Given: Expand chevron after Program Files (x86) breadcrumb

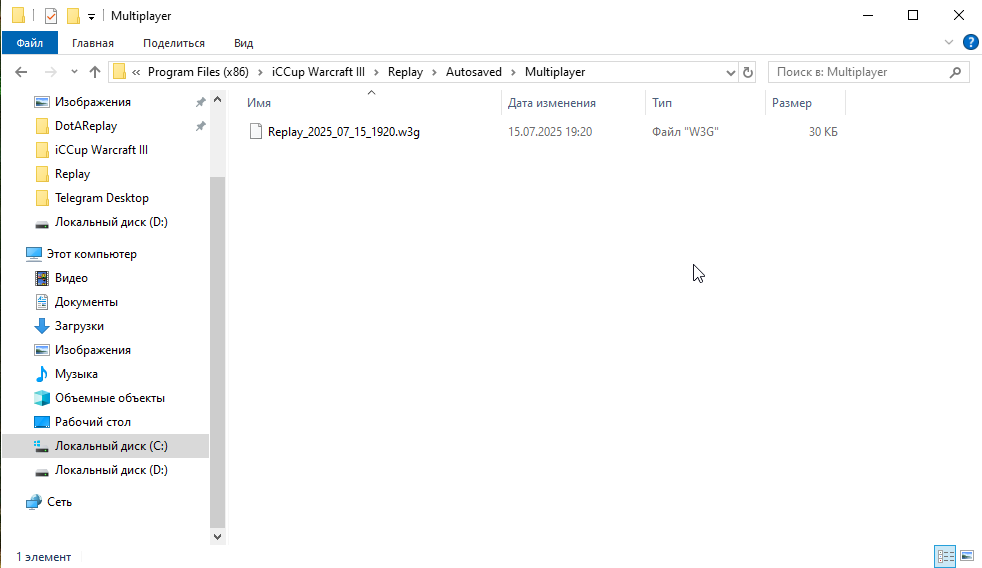Looking at the screenshot, I should [260, 72].
